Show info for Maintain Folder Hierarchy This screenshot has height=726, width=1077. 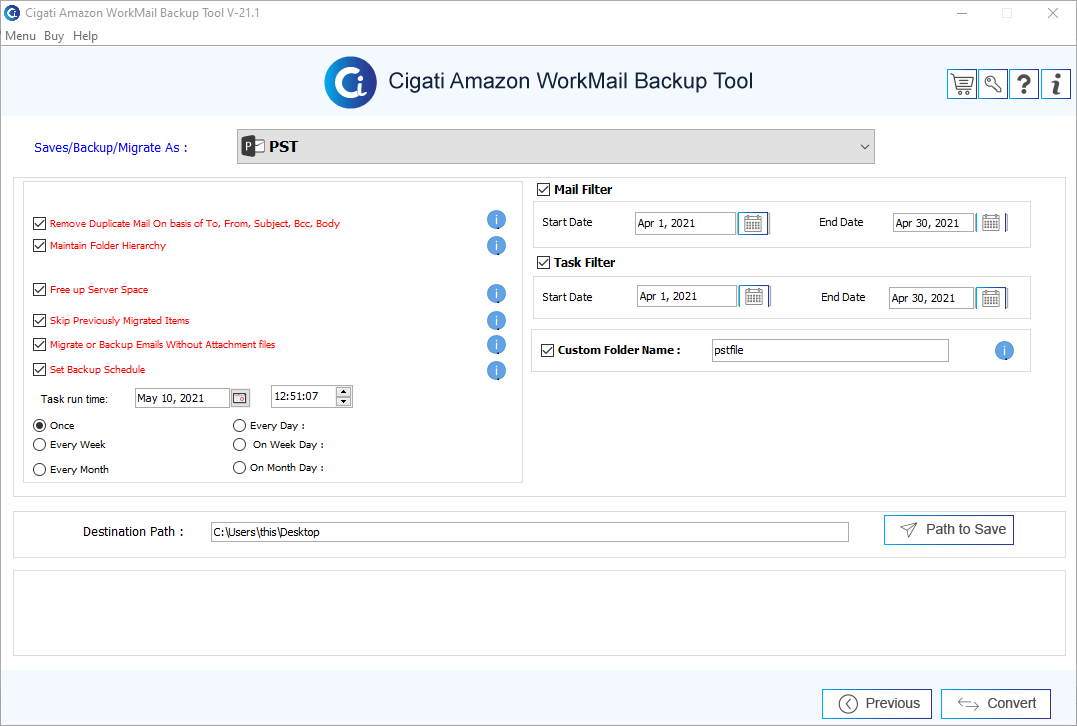(x=497, y=246)
